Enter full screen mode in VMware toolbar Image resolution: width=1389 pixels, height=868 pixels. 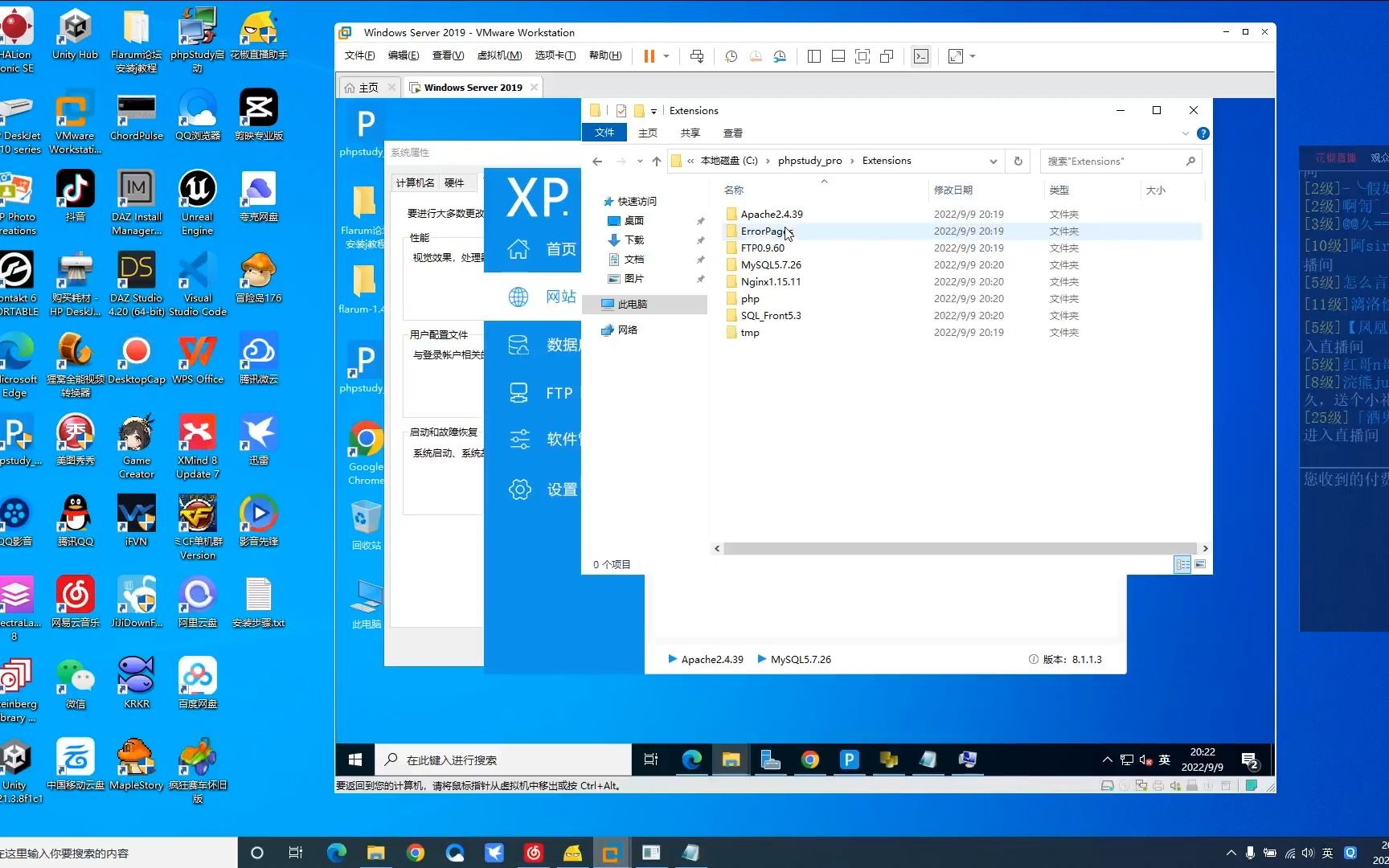(x=862, y=55)
